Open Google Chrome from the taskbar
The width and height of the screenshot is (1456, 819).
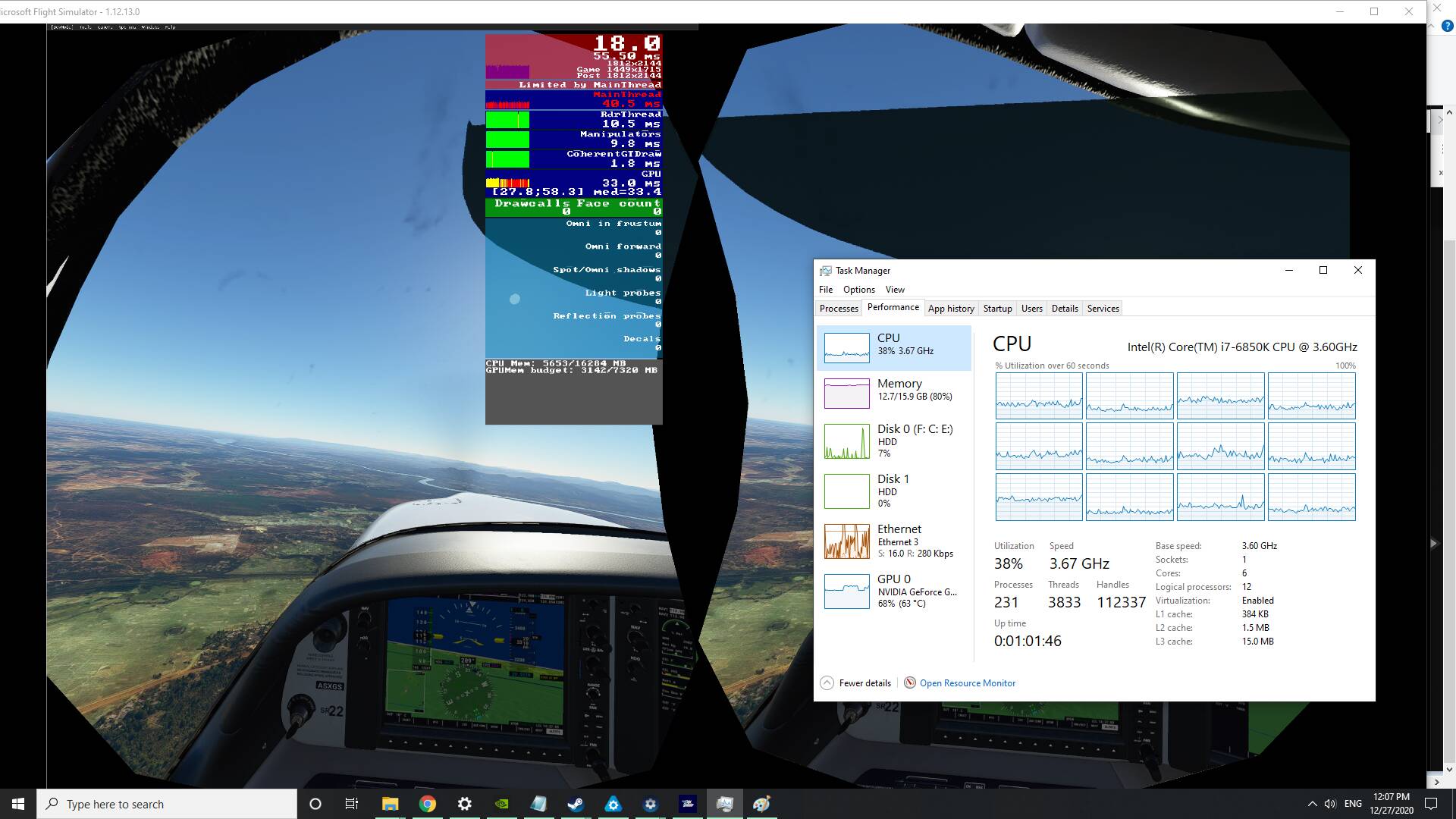click(x=428, y=804)
